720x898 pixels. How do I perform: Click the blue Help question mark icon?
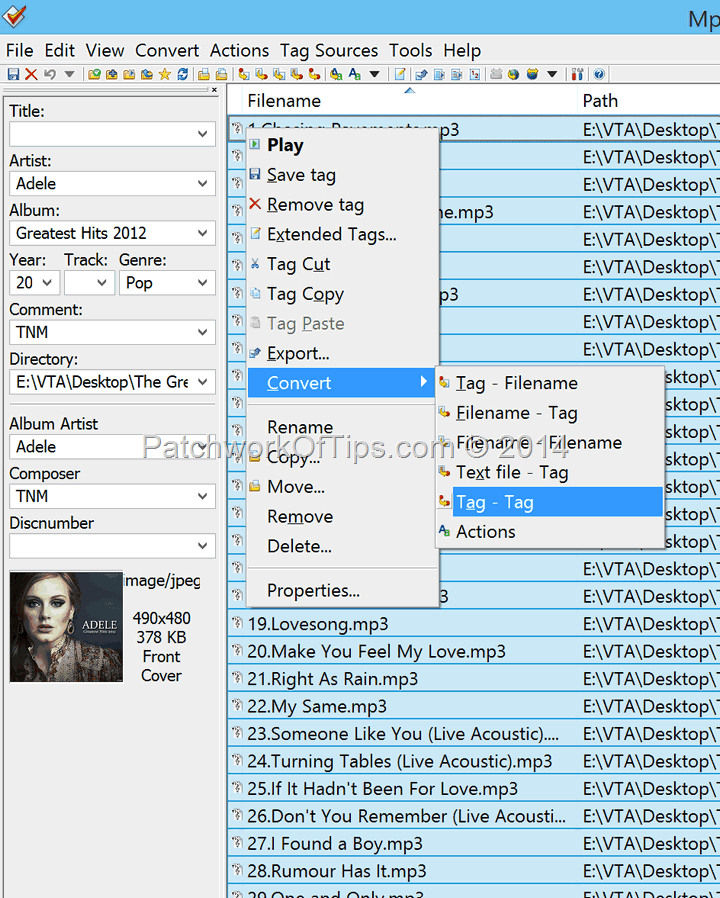click(599, 74)
